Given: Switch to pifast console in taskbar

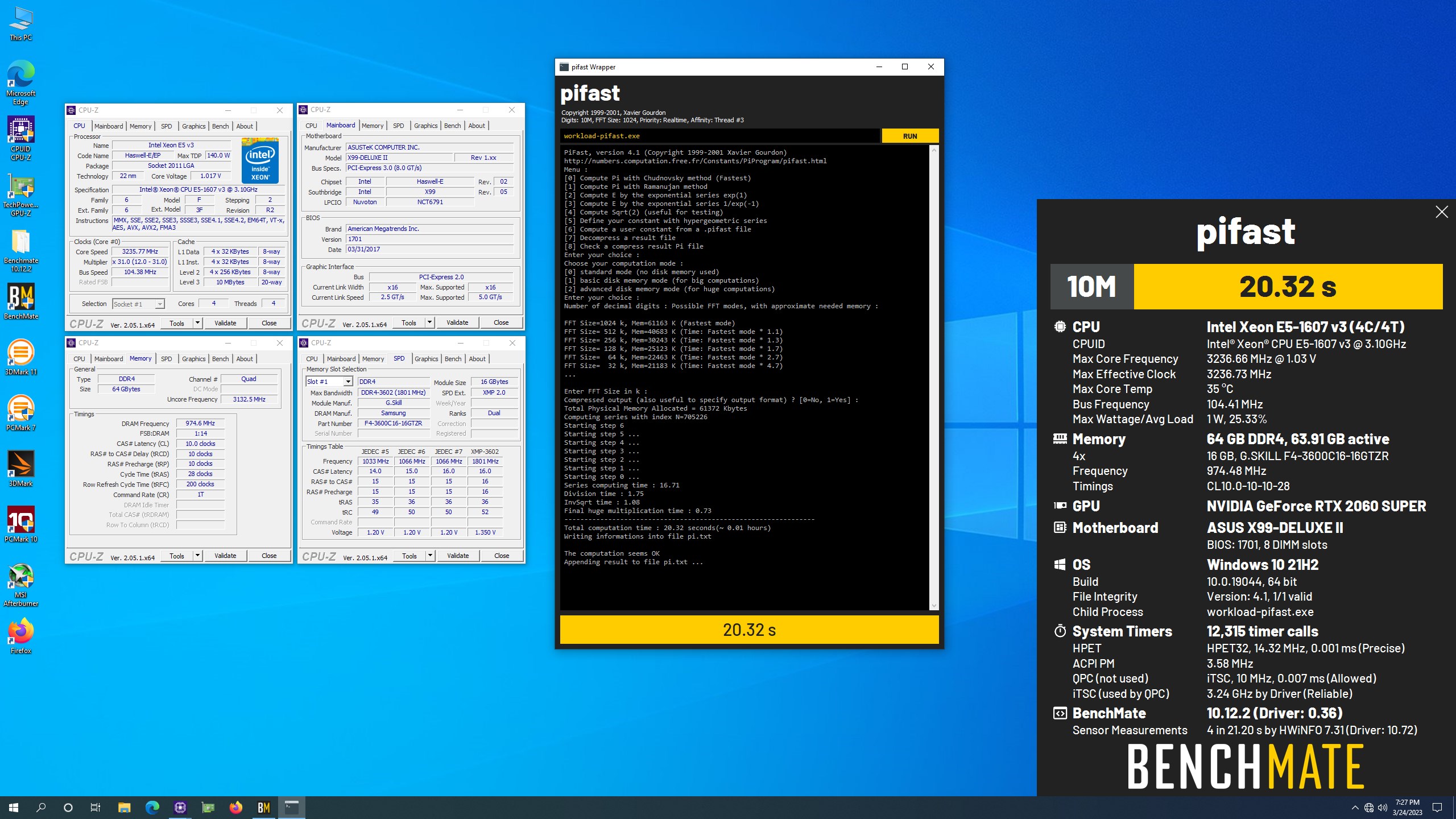Looking at the screenshot, I should point(291,808).
